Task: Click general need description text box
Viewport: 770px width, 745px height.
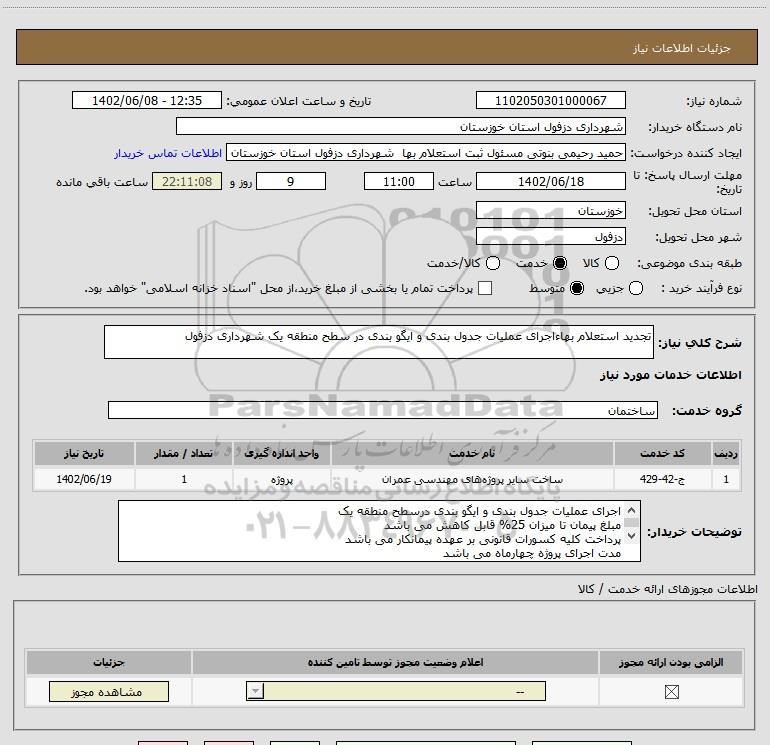Action: pos(379,342)
